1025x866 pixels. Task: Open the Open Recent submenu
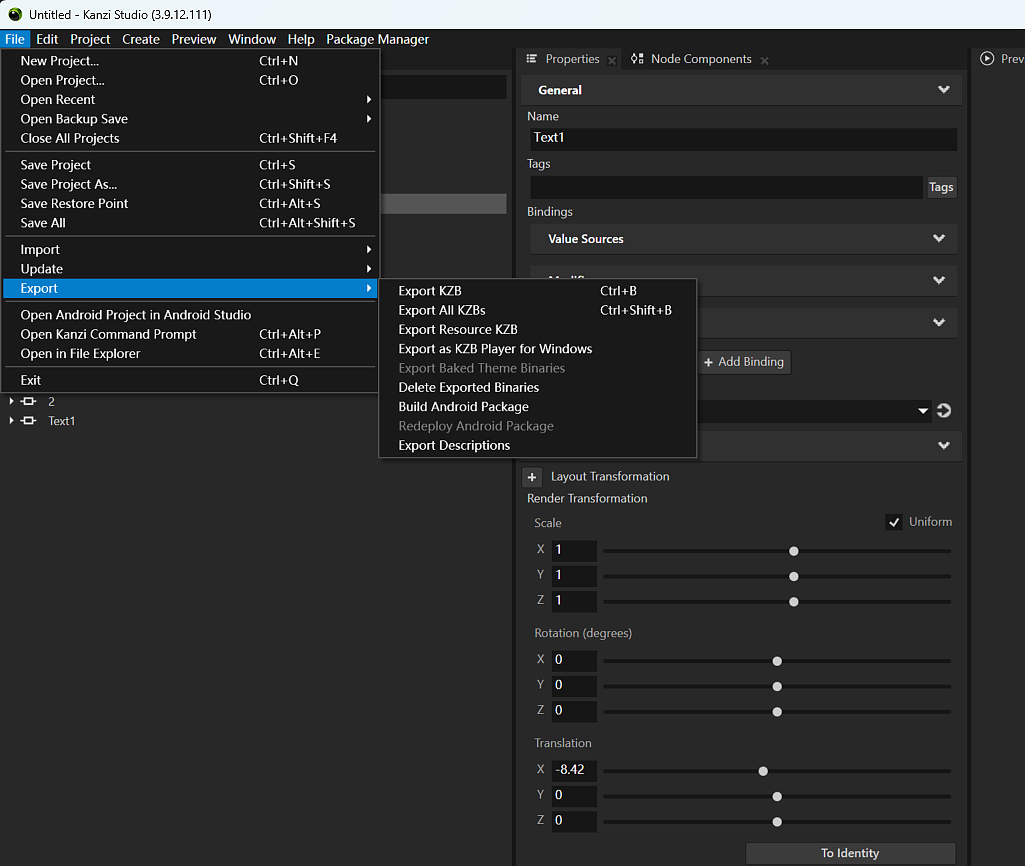point(190,99)
